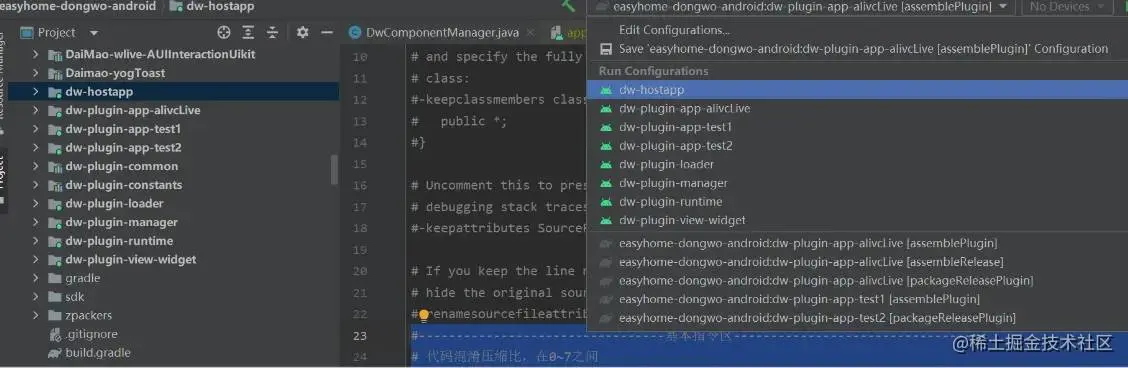Image resolution: width=1128 pixels, height=368 pixels.
Task: Choose alivcLive [packageReleasePlugin] Gradle configuration
Action: [x=857, y=281]
